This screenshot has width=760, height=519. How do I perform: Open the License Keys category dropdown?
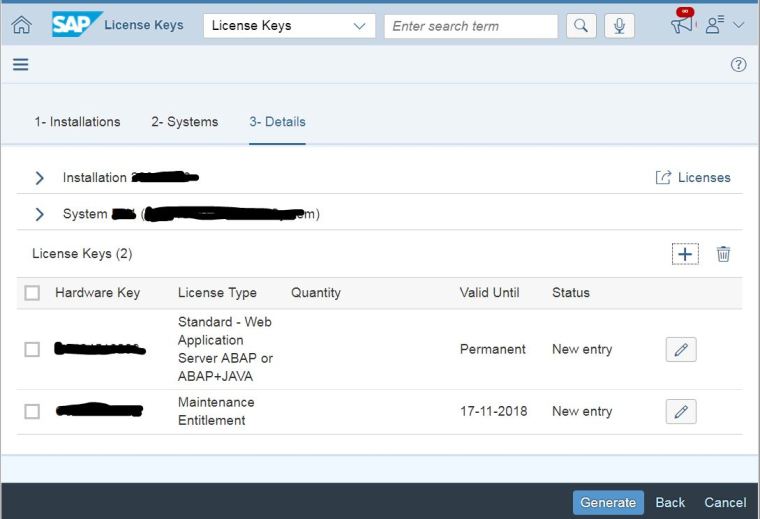[x=289, y=26]
